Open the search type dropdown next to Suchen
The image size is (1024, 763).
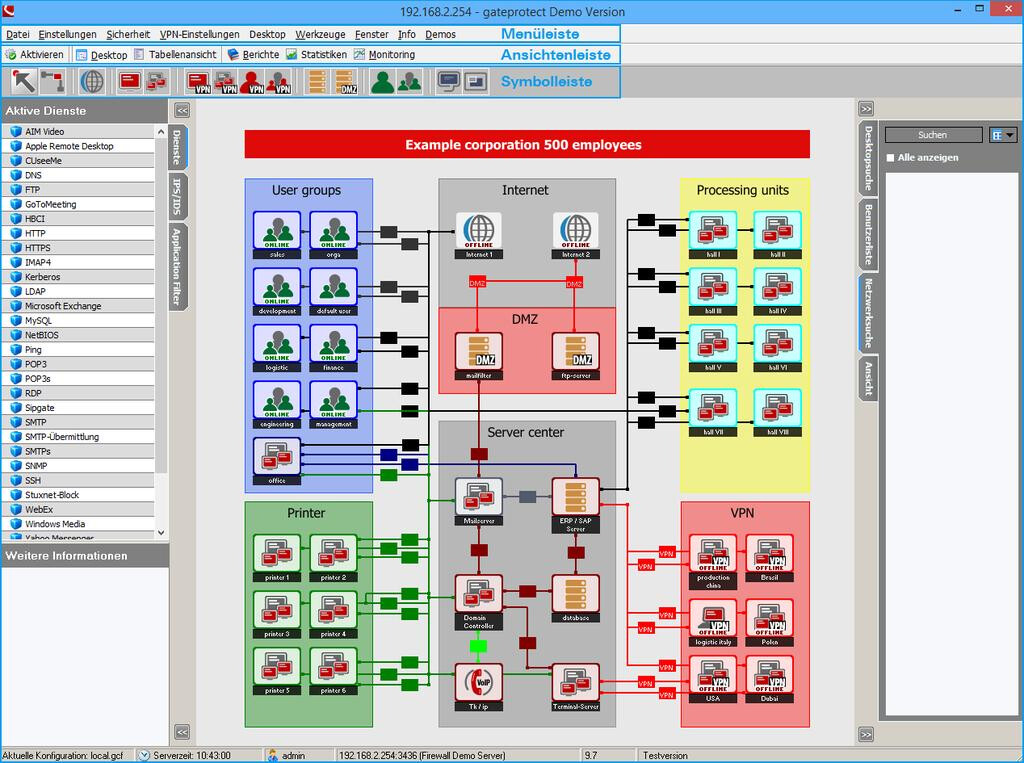click(1003, 135)
